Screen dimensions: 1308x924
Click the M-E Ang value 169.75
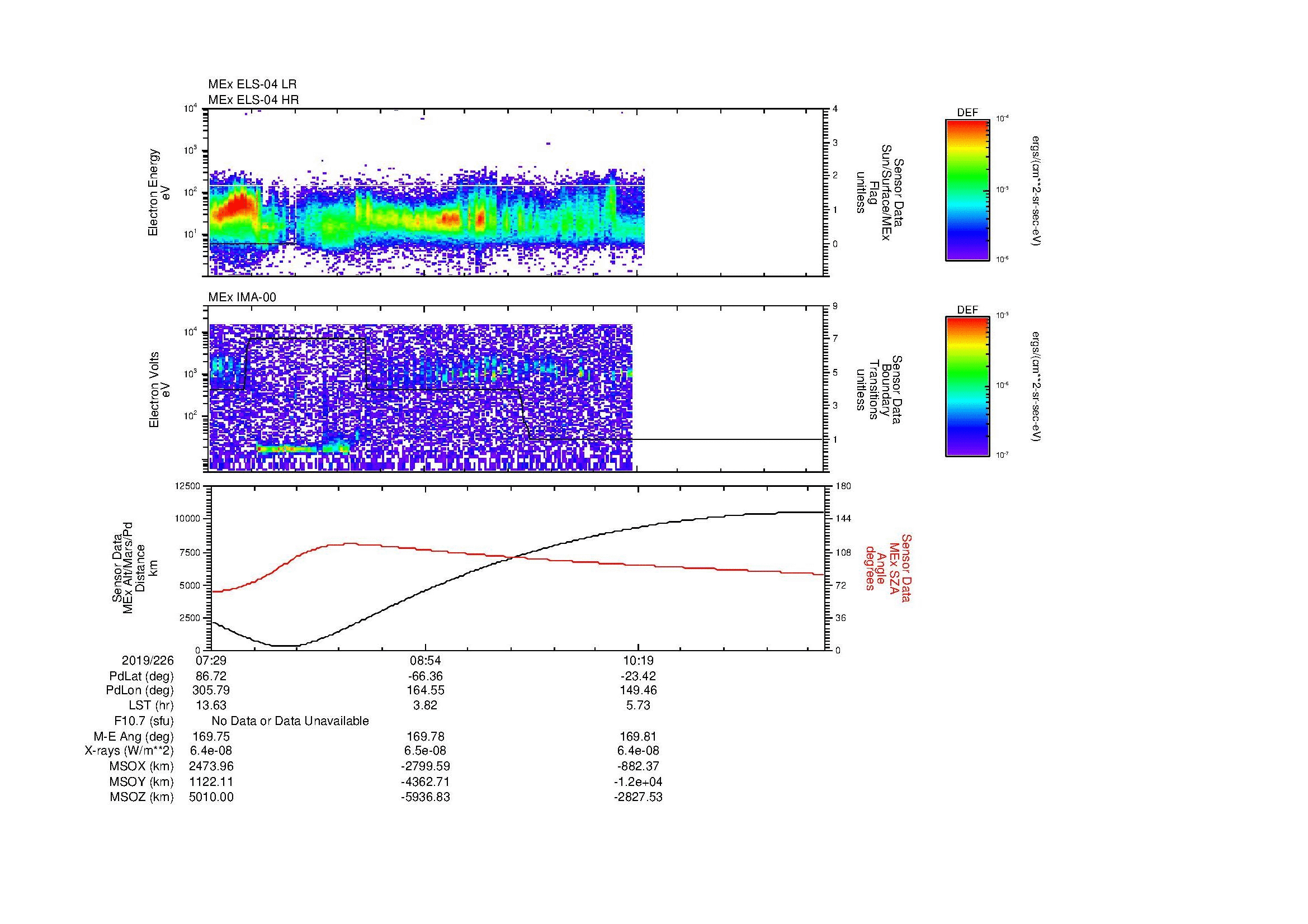(211, 737)
